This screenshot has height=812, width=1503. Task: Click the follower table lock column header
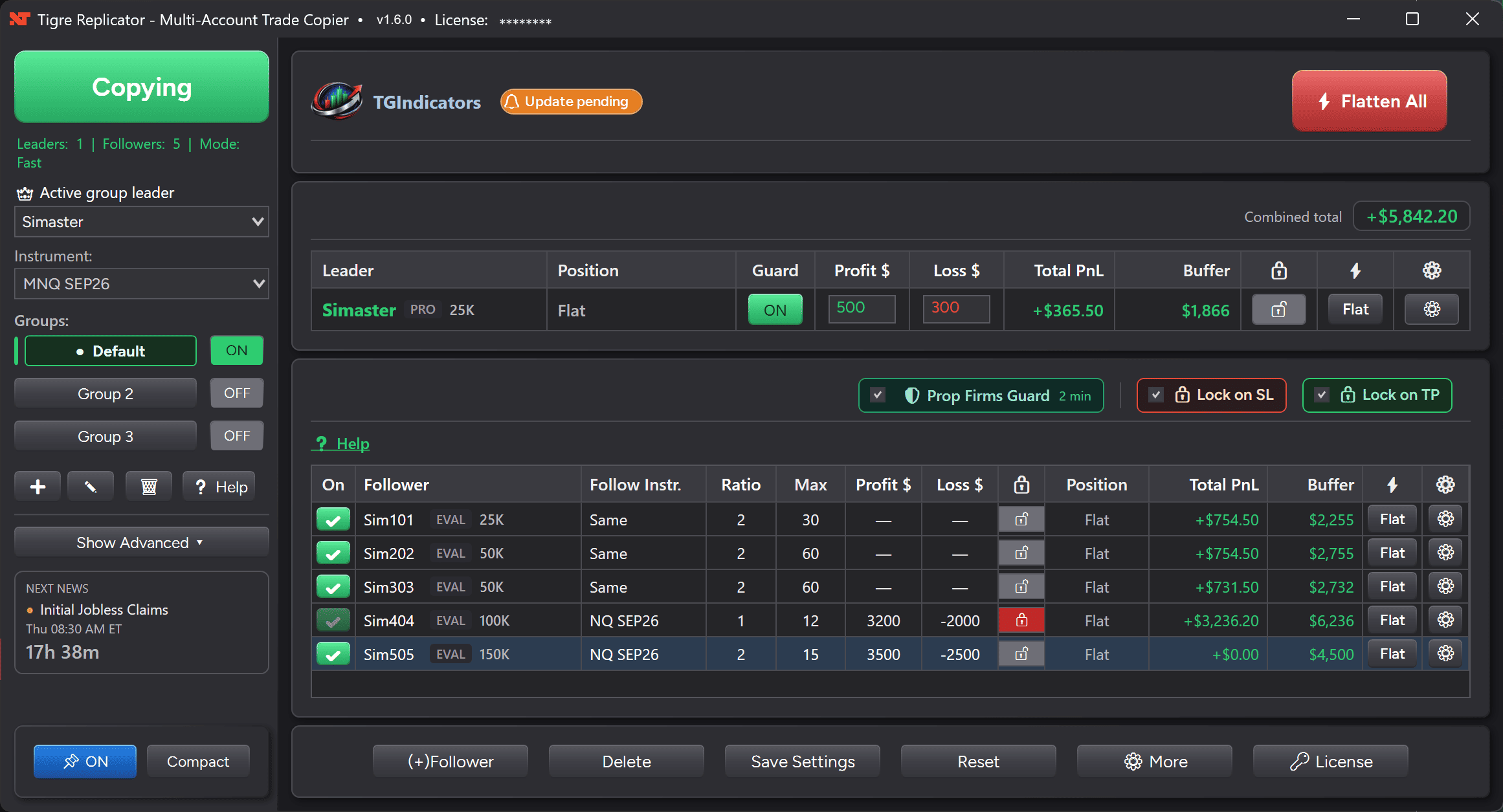click(x=1021, y=485)
